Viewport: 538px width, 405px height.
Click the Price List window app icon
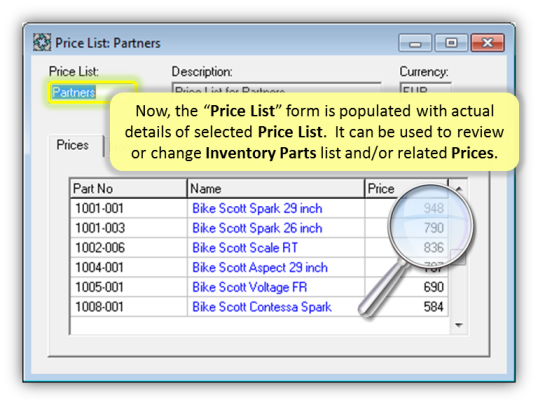click(42, 43)
